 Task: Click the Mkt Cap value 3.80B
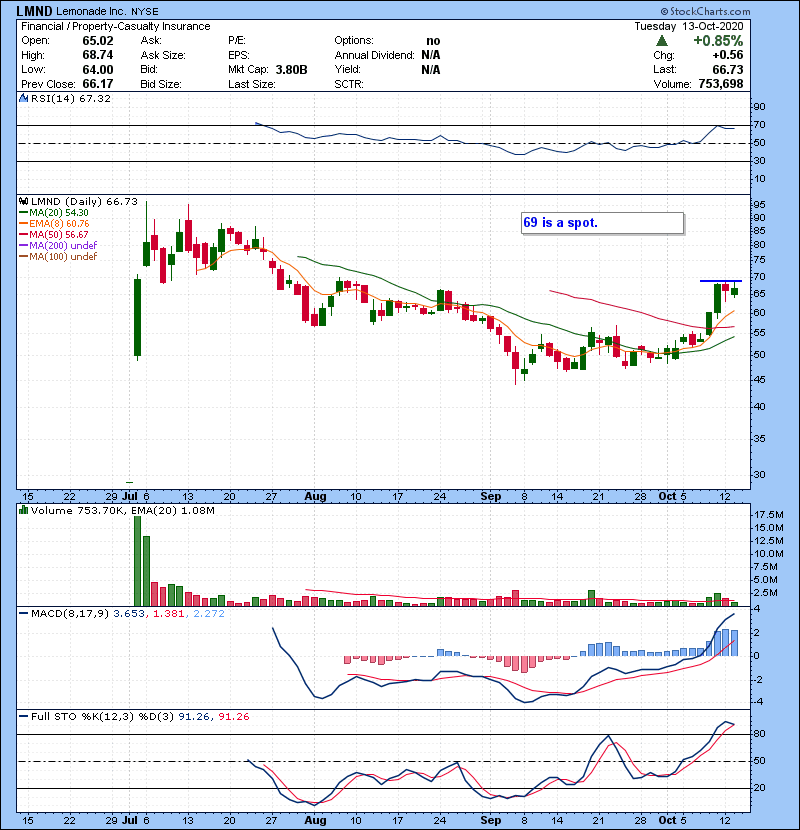[x=291, y=70]
